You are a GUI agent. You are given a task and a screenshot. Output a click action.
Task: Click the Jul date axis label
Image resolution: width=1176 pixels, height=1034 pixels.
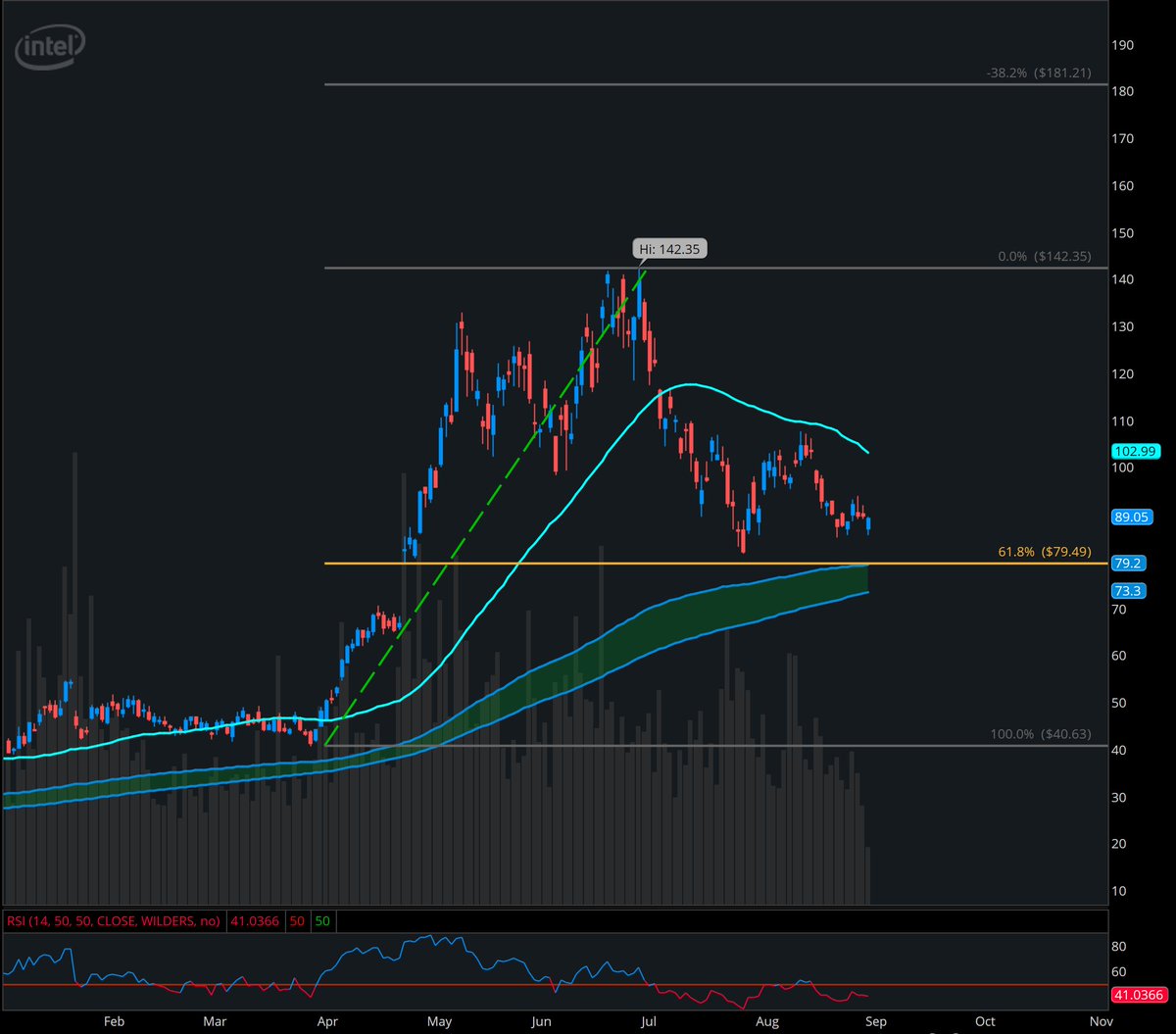(649, 1021)
